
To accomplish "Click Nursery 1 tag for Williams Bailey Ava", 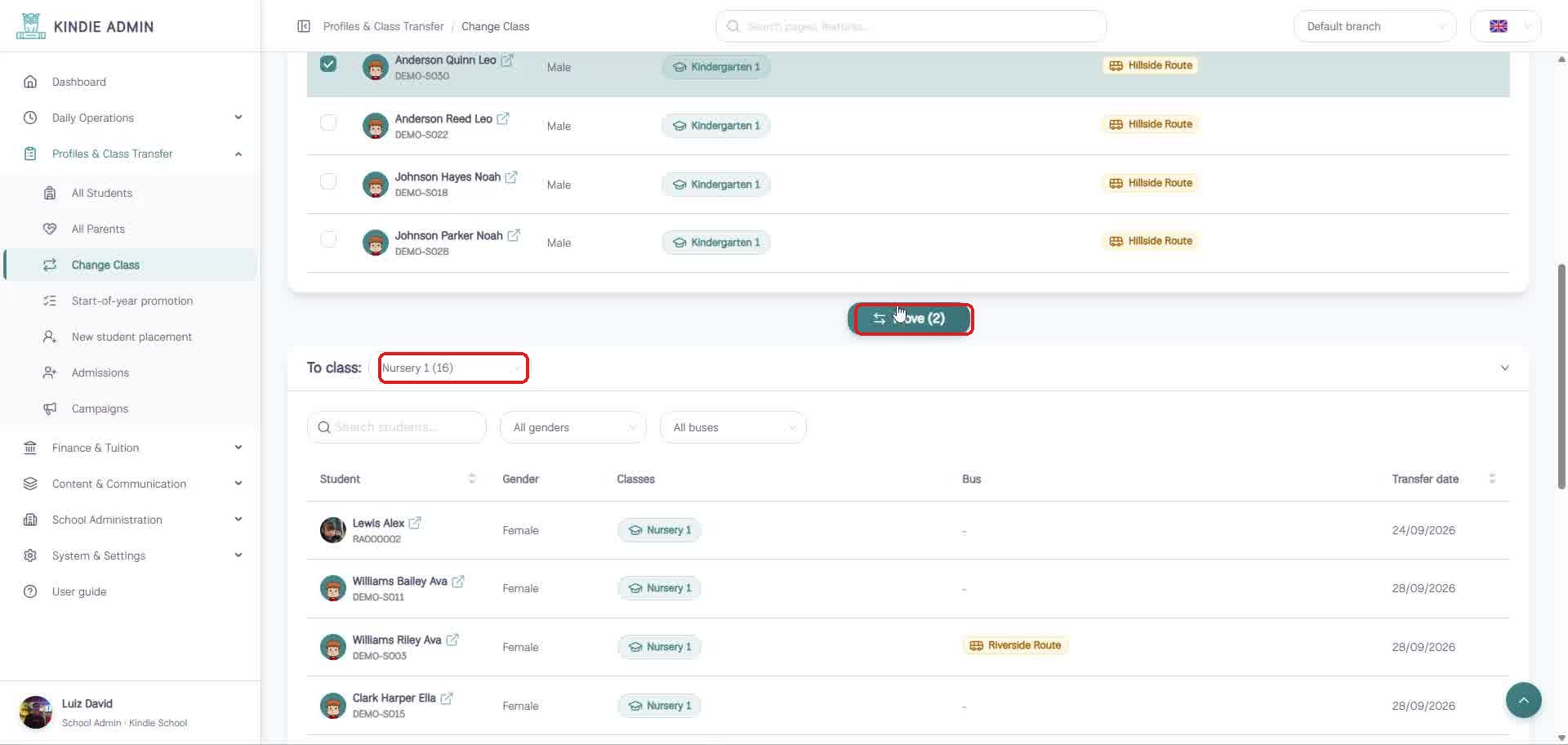I will click(x=659, y=588).
